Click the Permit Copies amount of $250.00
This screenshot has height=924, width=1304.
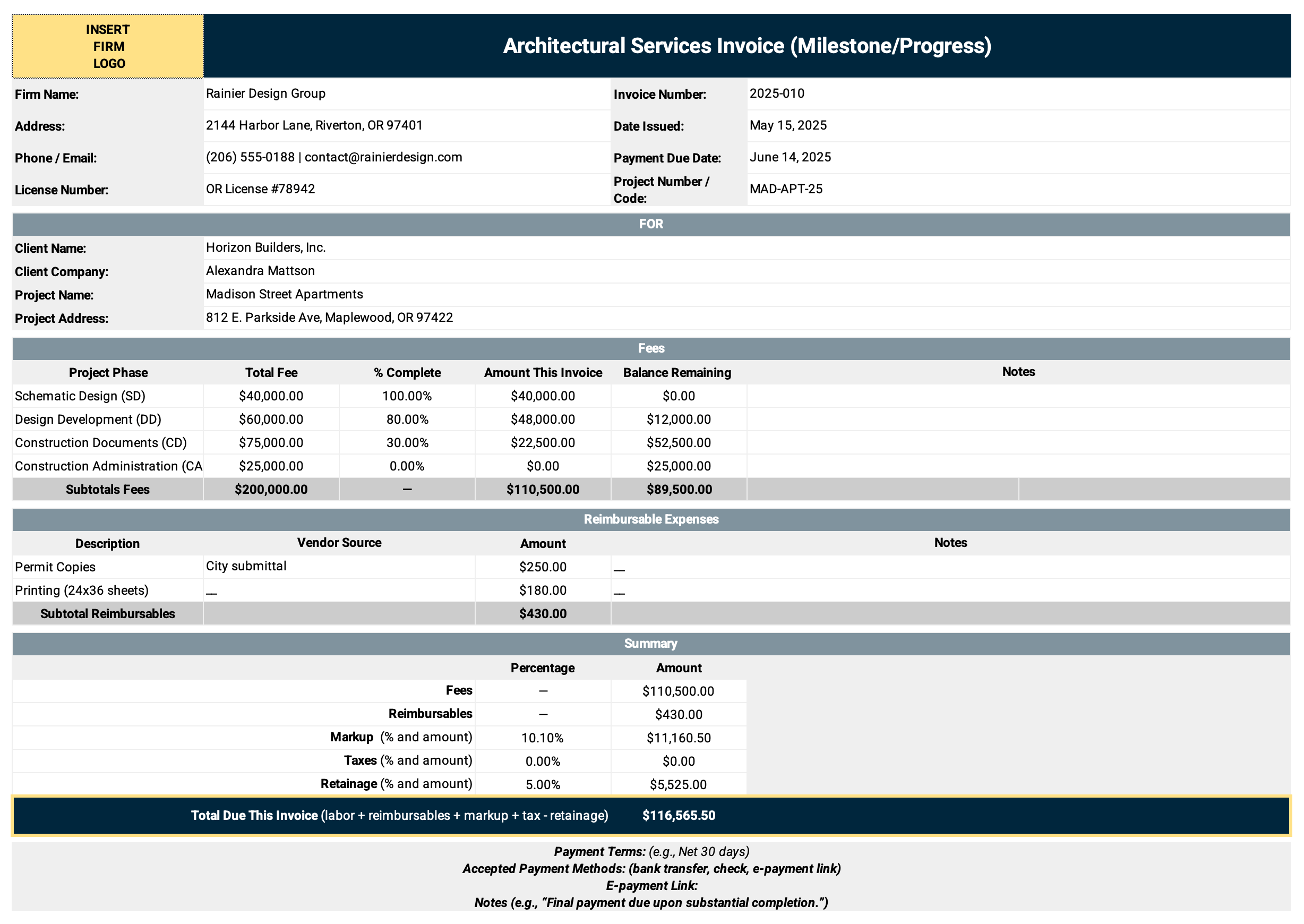pos(542,566)
